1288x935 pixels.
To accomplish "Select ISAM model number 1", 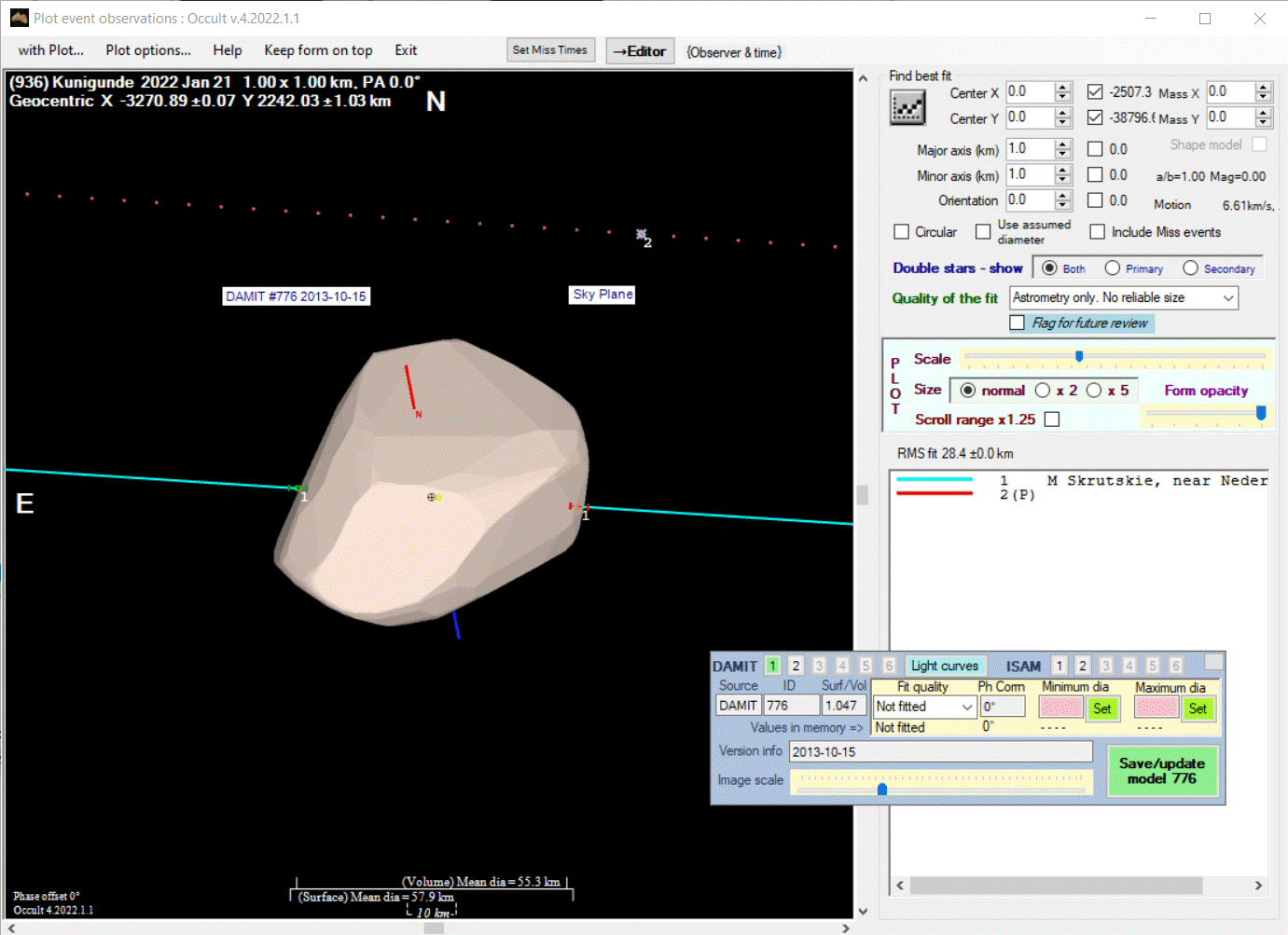I will coord(1059,666).
